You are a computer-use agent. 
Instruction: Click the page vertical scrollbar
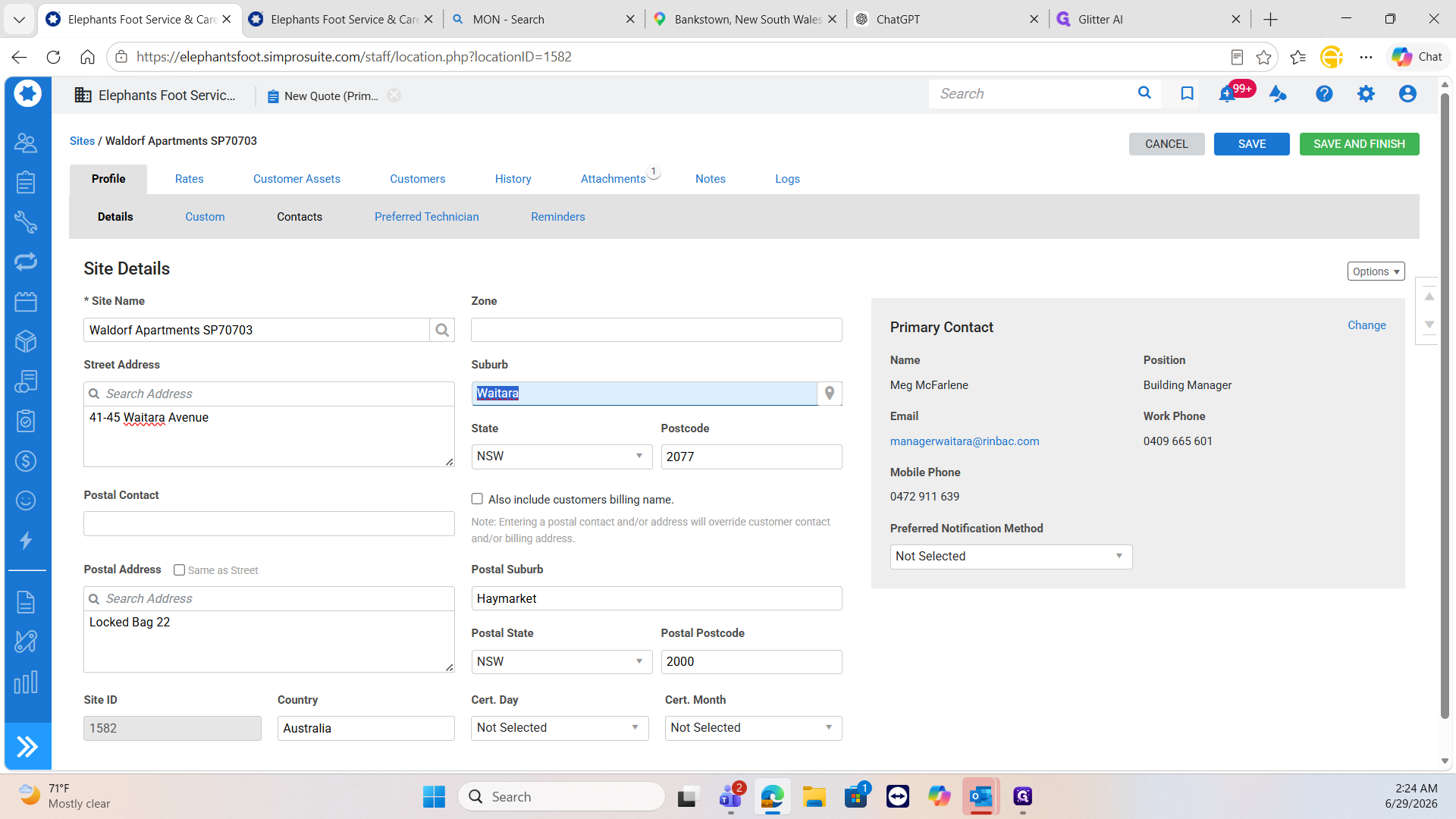tap(1445, 406)
